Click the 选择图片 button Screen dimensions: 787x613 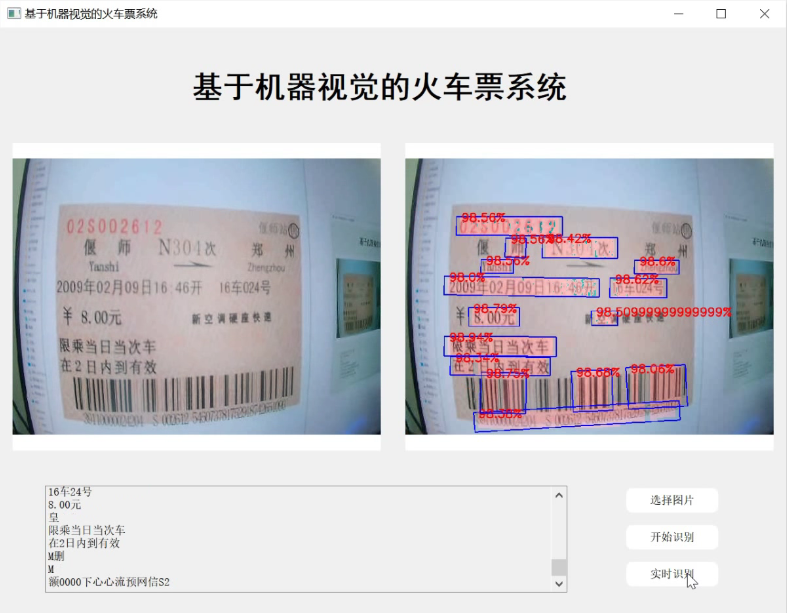pos(672,500)
